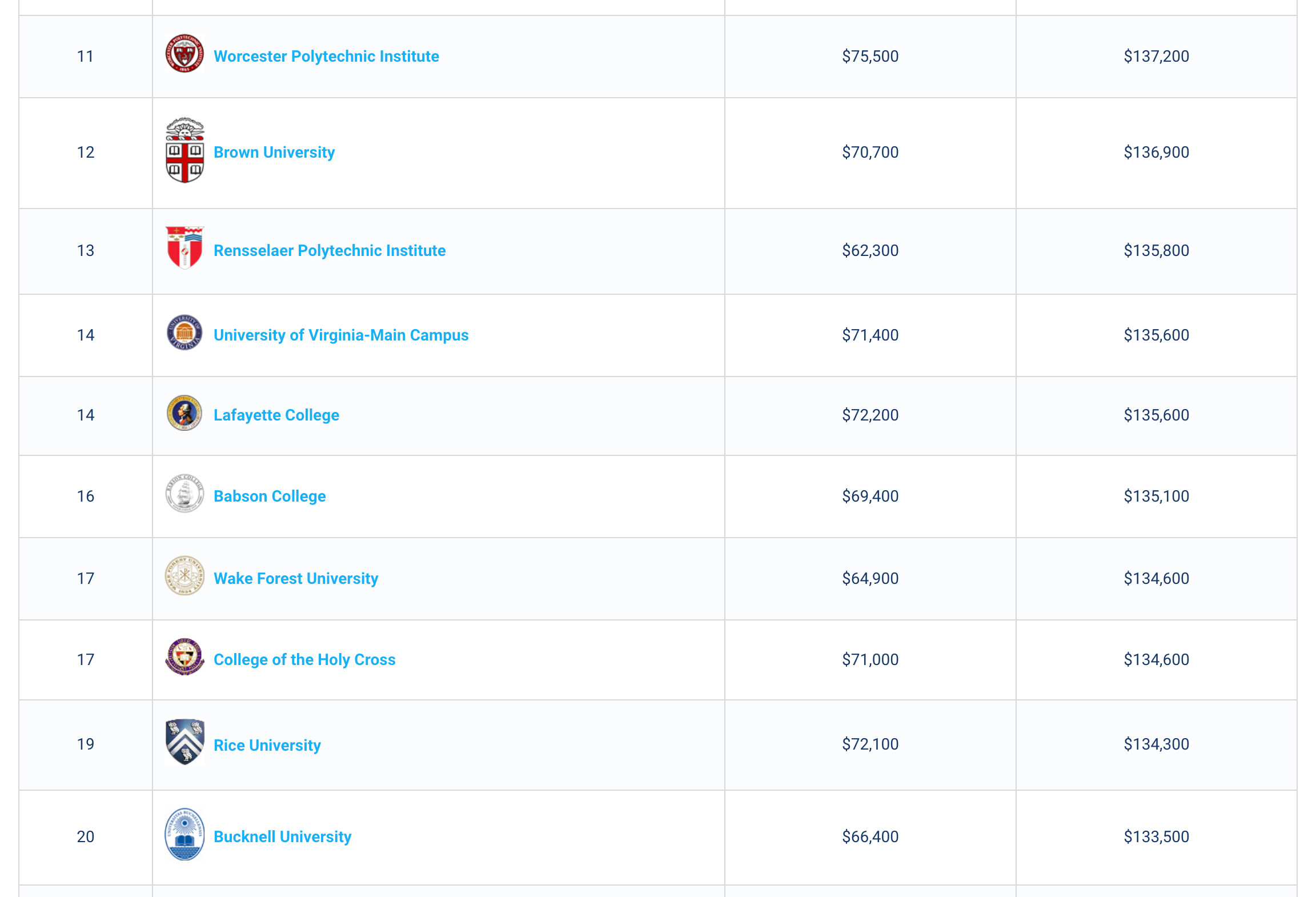Open the Babson College link
Screen dimensions: 1316x897
(270, 496)
